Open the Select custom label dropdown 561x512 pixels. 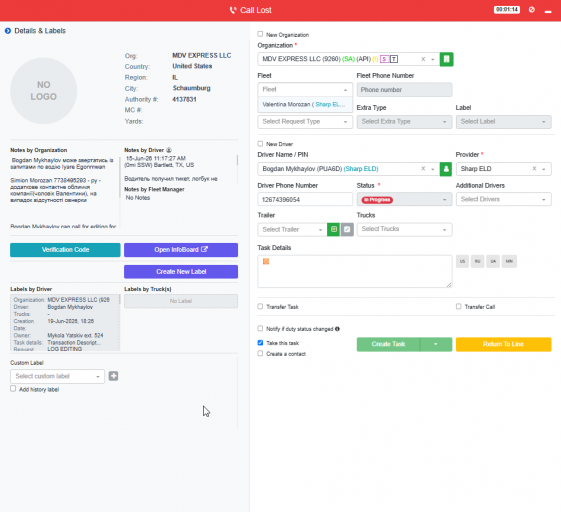pyautogui.click(x=57, y=376)
